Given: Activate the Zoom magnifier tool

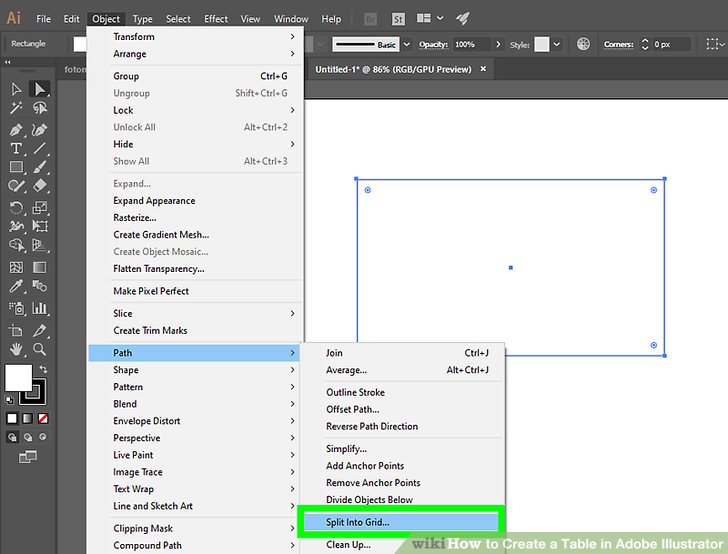Looking at the screenshot, I should point(40,349).
